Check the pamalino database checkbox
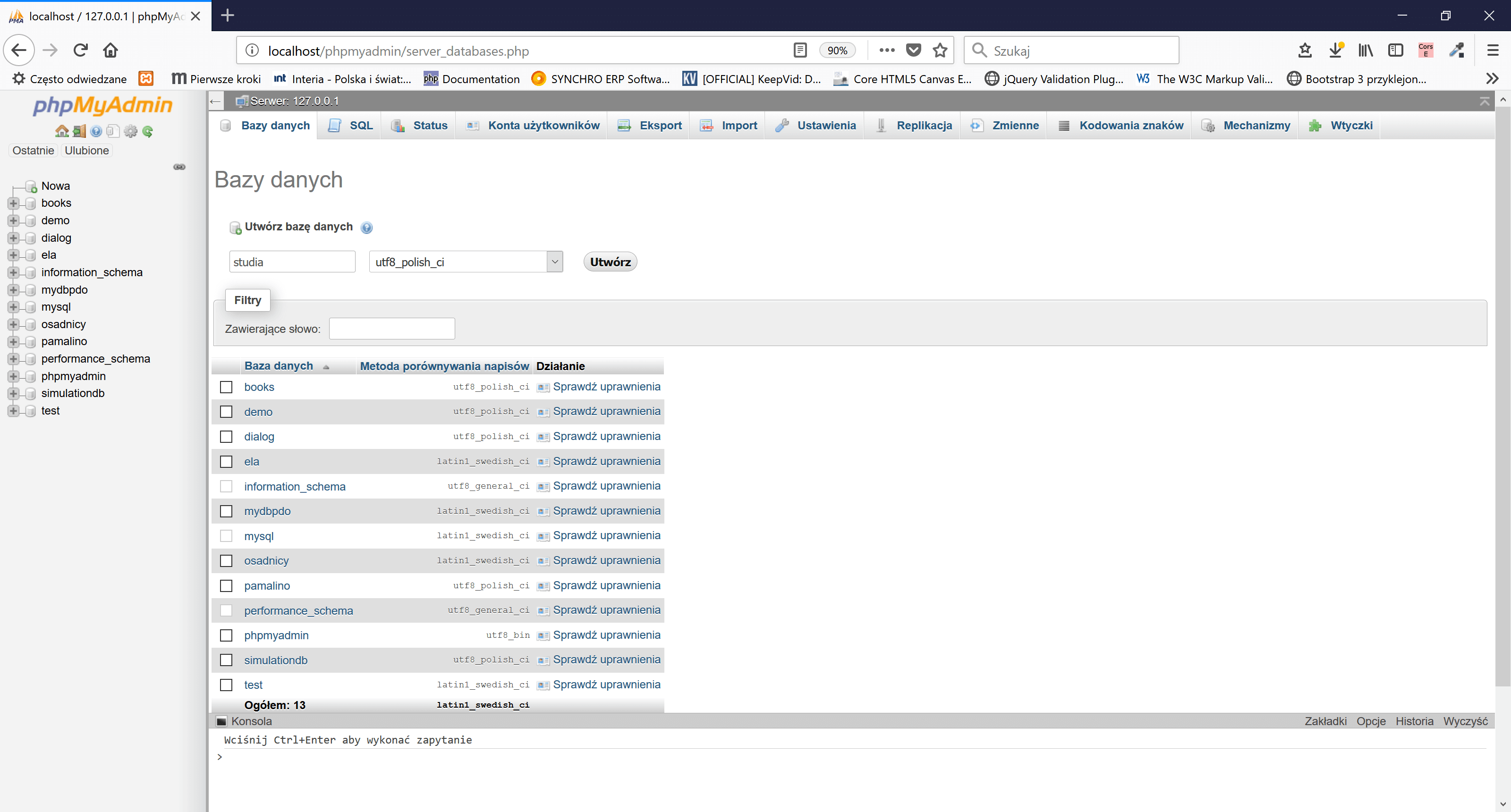 [226, 586]
